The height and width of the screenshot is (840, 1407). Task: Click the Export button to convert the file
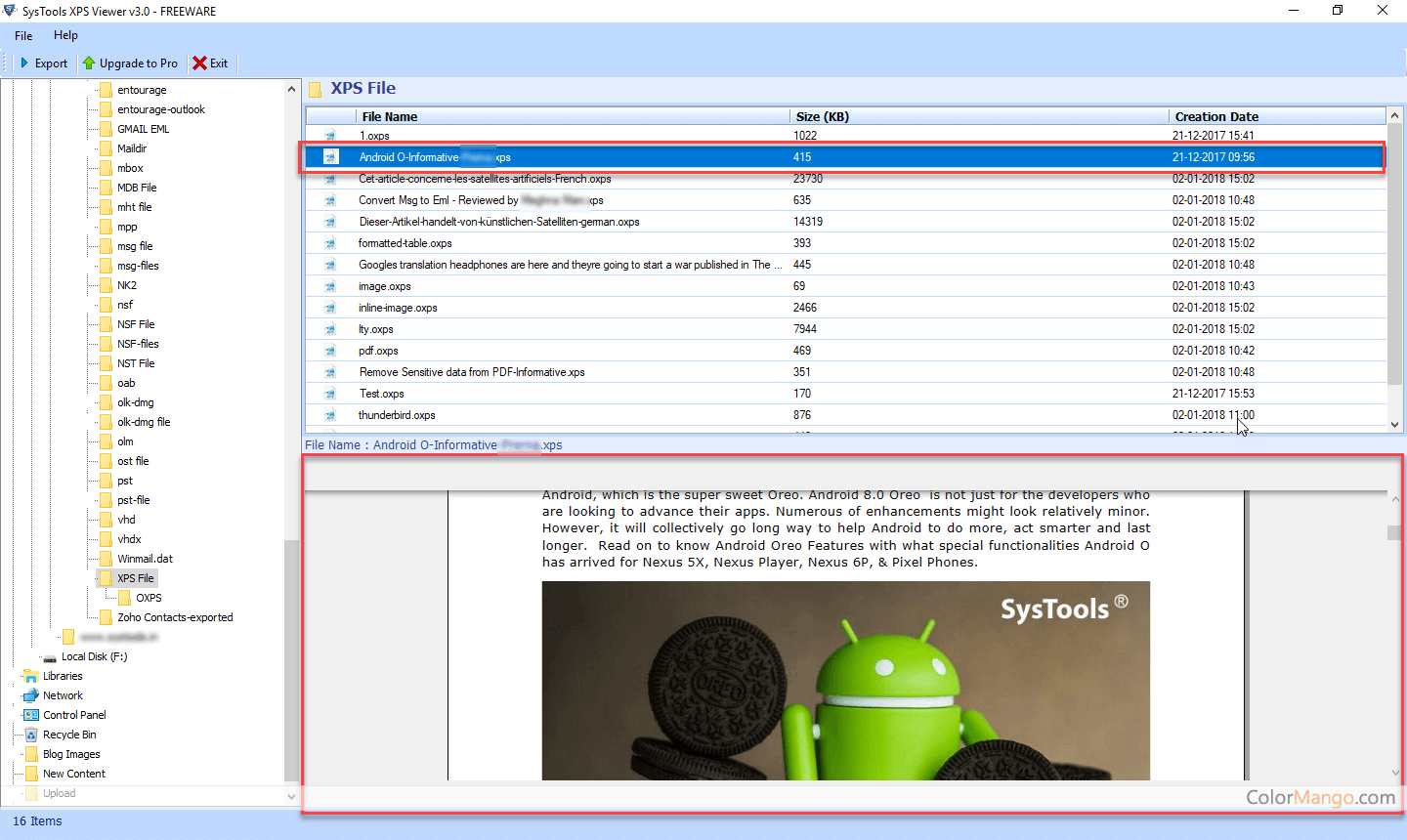tap(43, 63)
